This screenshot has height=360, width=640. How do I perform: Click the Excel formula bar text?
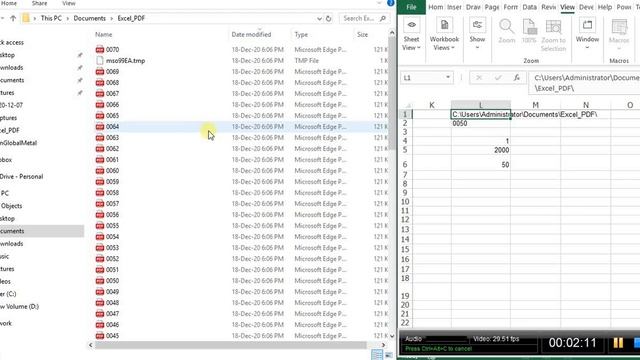pyautogui.click(x=586, y=83)
